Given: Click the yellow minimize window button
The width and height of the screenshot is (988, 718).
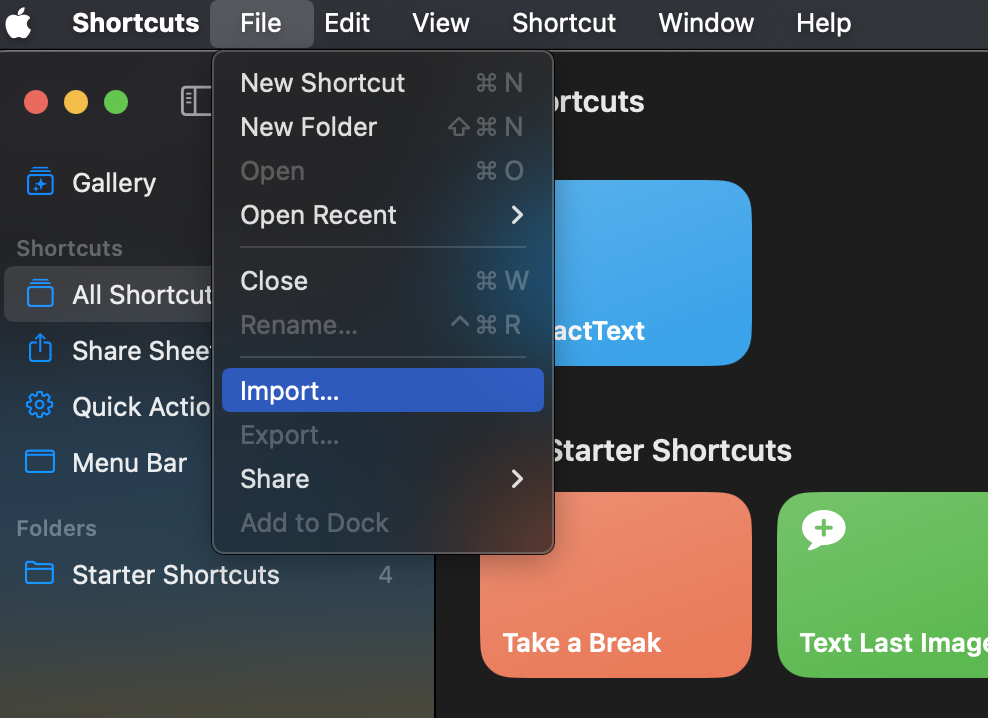Looking at the screenshot, I should tap(76, 101).
